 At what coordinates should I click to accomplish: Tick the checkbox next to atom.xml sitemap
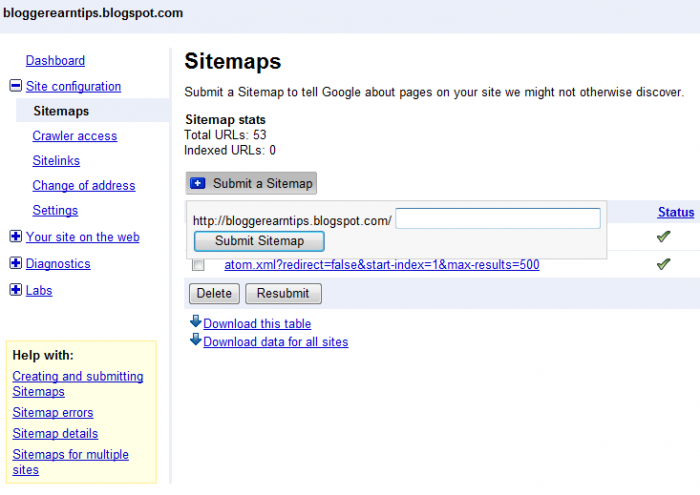coord(198,265)
